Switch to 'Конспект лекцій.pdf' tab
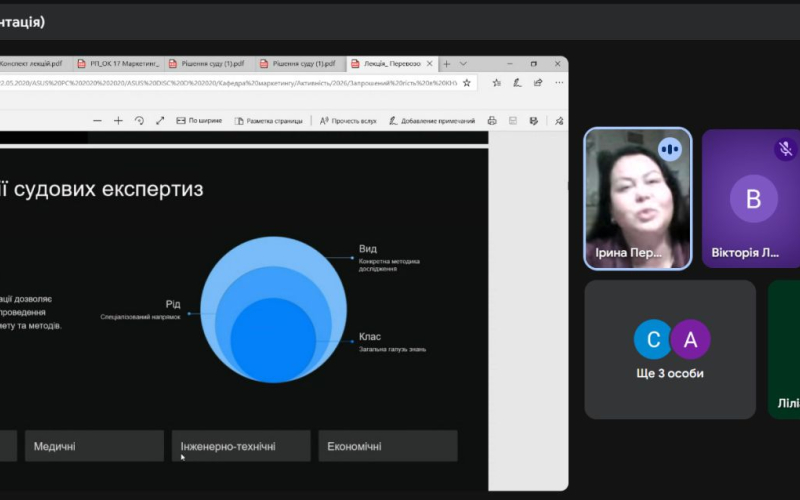The height and width of the screenshot is (500, 800). click(35, 64)
